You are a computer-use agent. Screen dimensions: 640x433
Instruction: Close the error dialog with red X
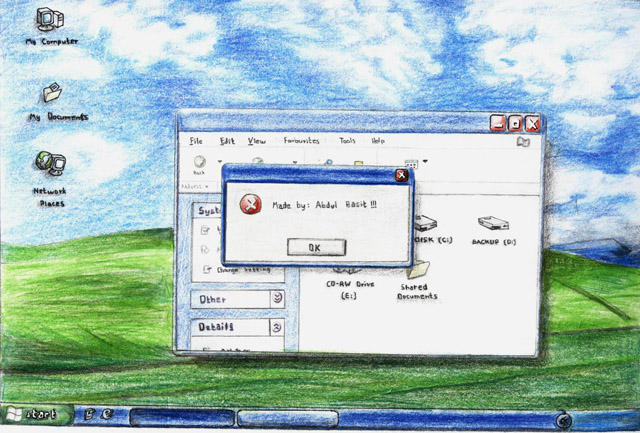click(402, 175)
